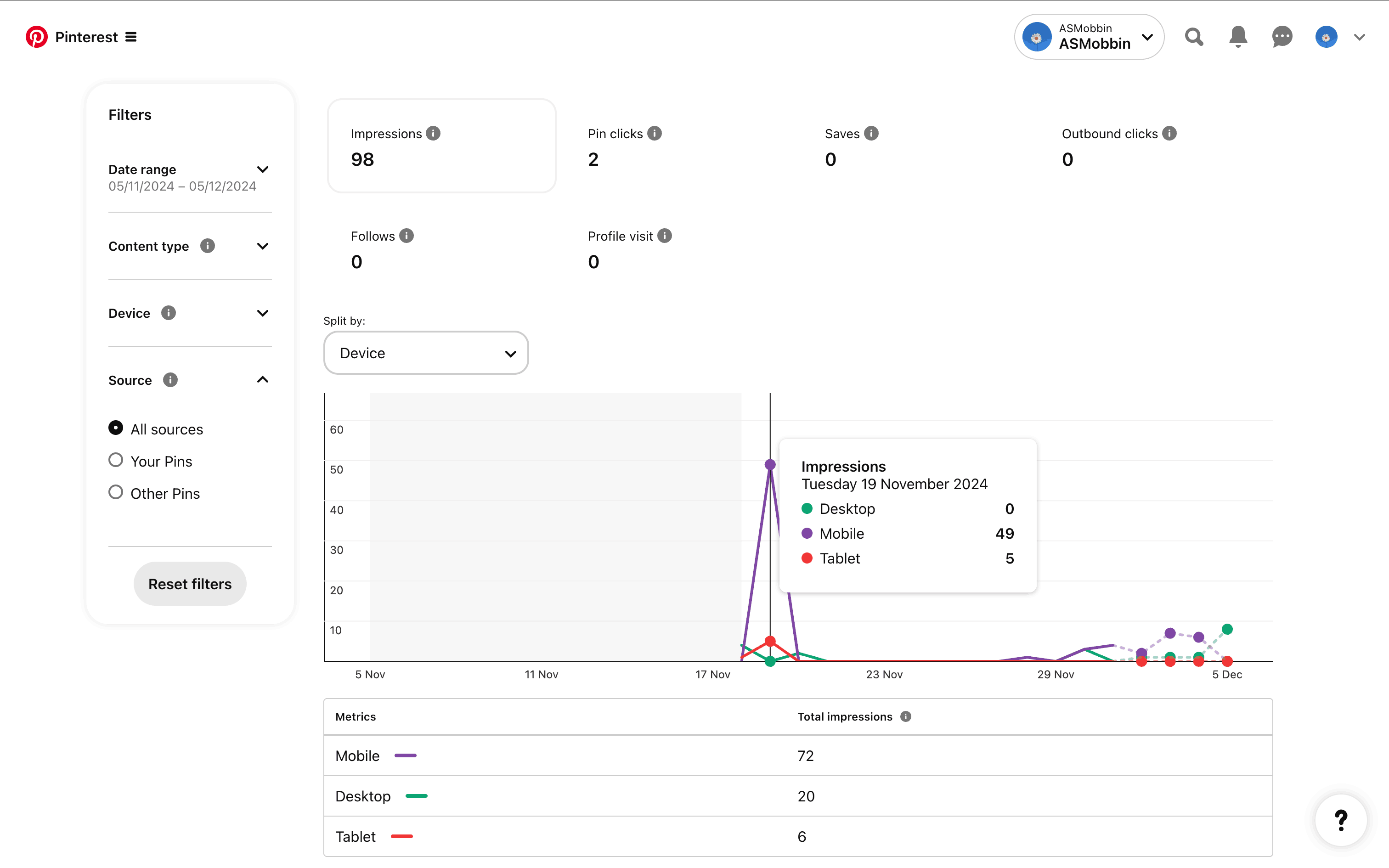The image size is (1389, 868).
Task: Click the purple Mobile legend swatch
Action: pos(405,755)
